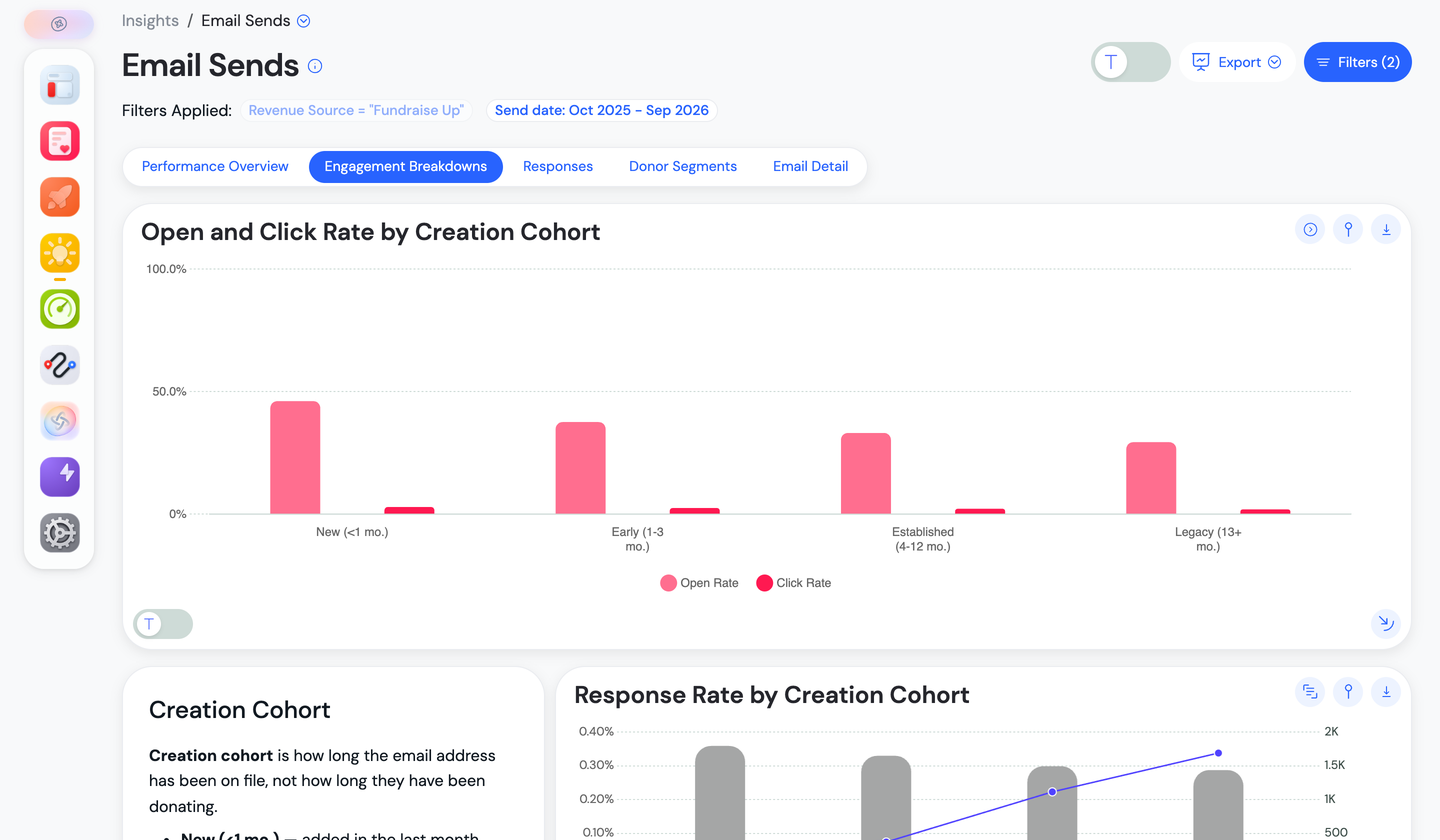Expand the breadcrumb Email Sends dropdown chevron
The height and width of the screenshot is (840, 1440).
tap(304, 21)
